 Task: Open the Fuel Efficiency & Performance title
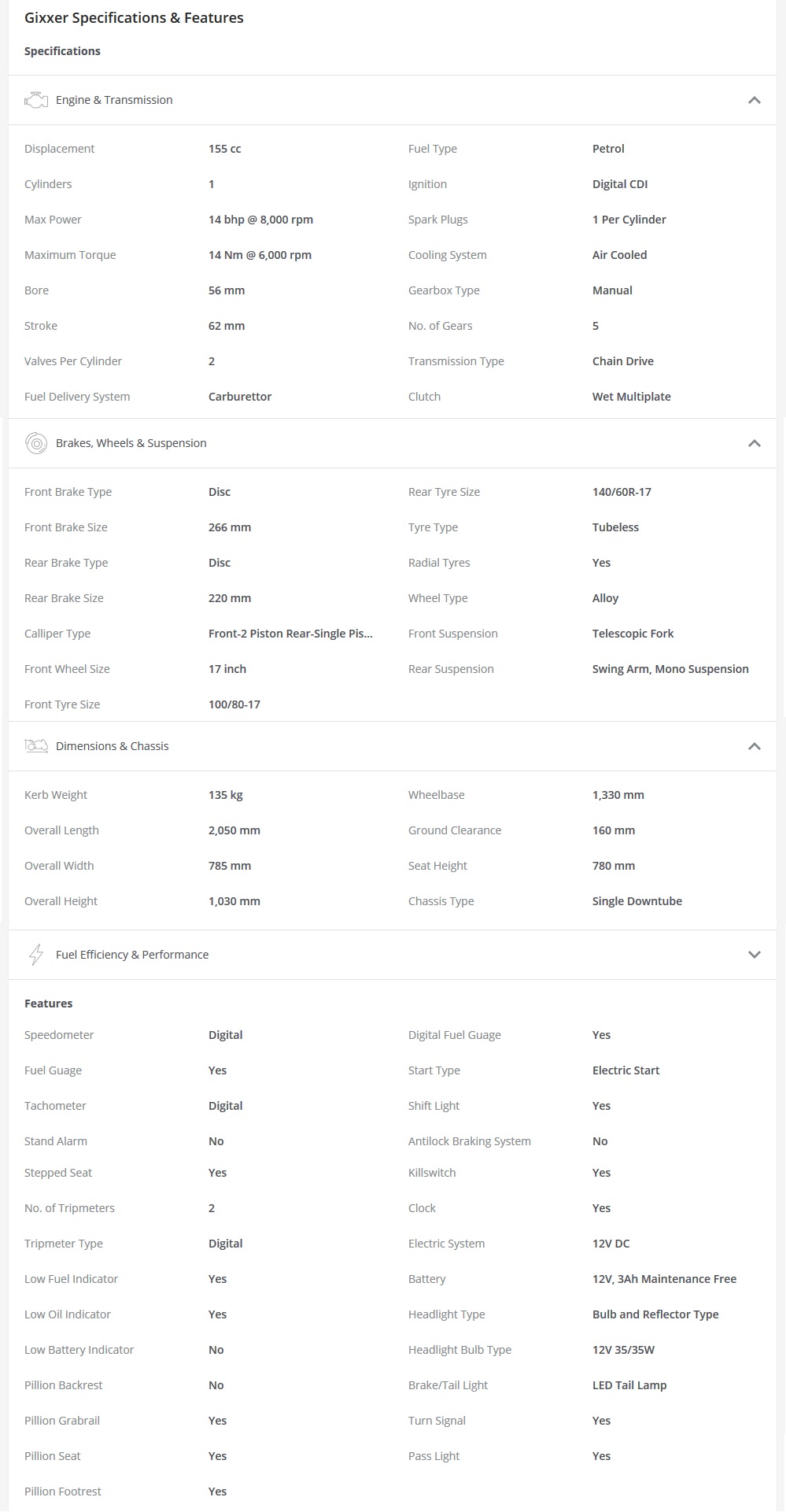point(132,955)
